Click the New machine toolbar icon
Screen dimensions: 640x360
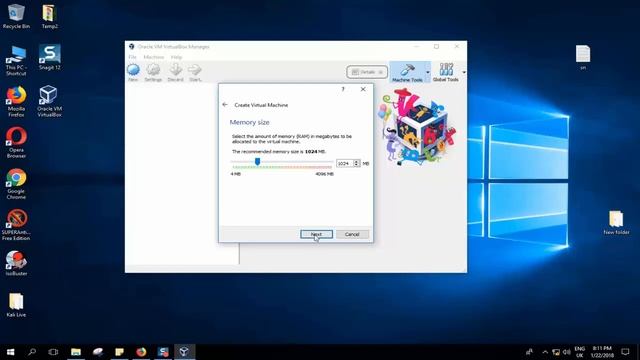pos(133,73)
